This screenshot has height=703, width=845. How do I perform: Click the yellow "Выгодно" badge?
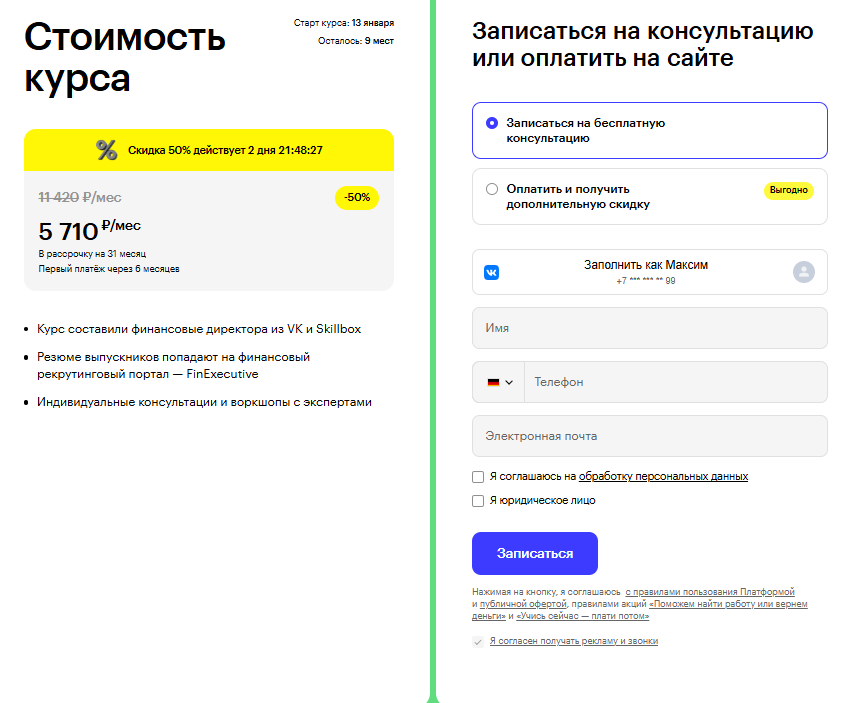(789, 190)
